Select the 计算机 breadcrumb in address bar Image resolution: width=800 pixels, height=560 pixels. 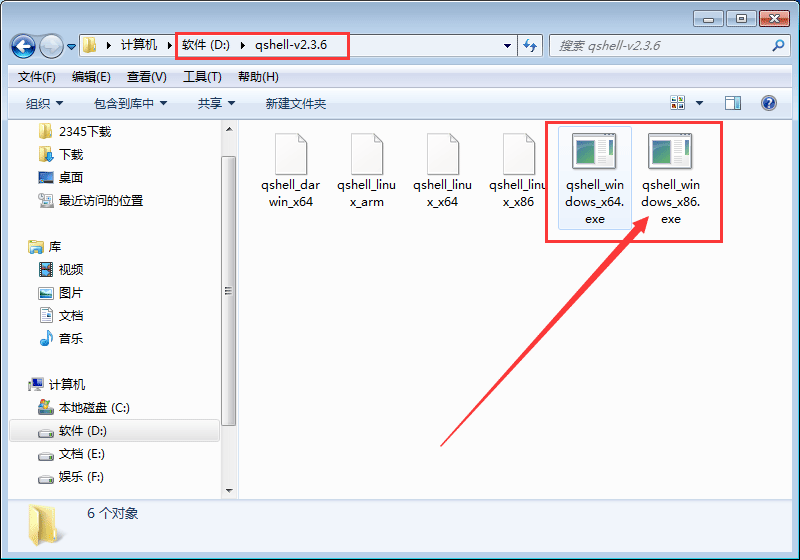click(138, 45)
